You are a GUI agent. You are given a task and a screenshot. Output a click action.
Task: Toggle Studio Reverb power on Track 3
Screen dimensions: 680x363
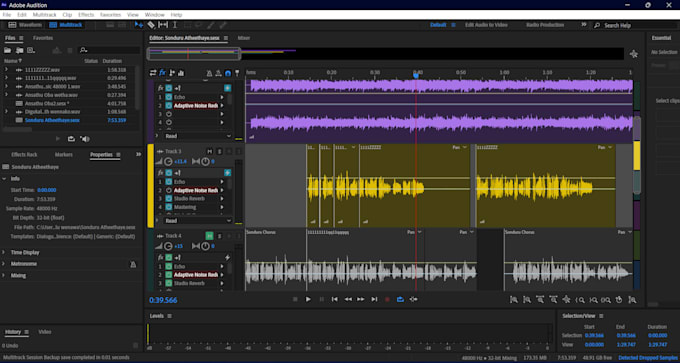click(x=169, y=199)
